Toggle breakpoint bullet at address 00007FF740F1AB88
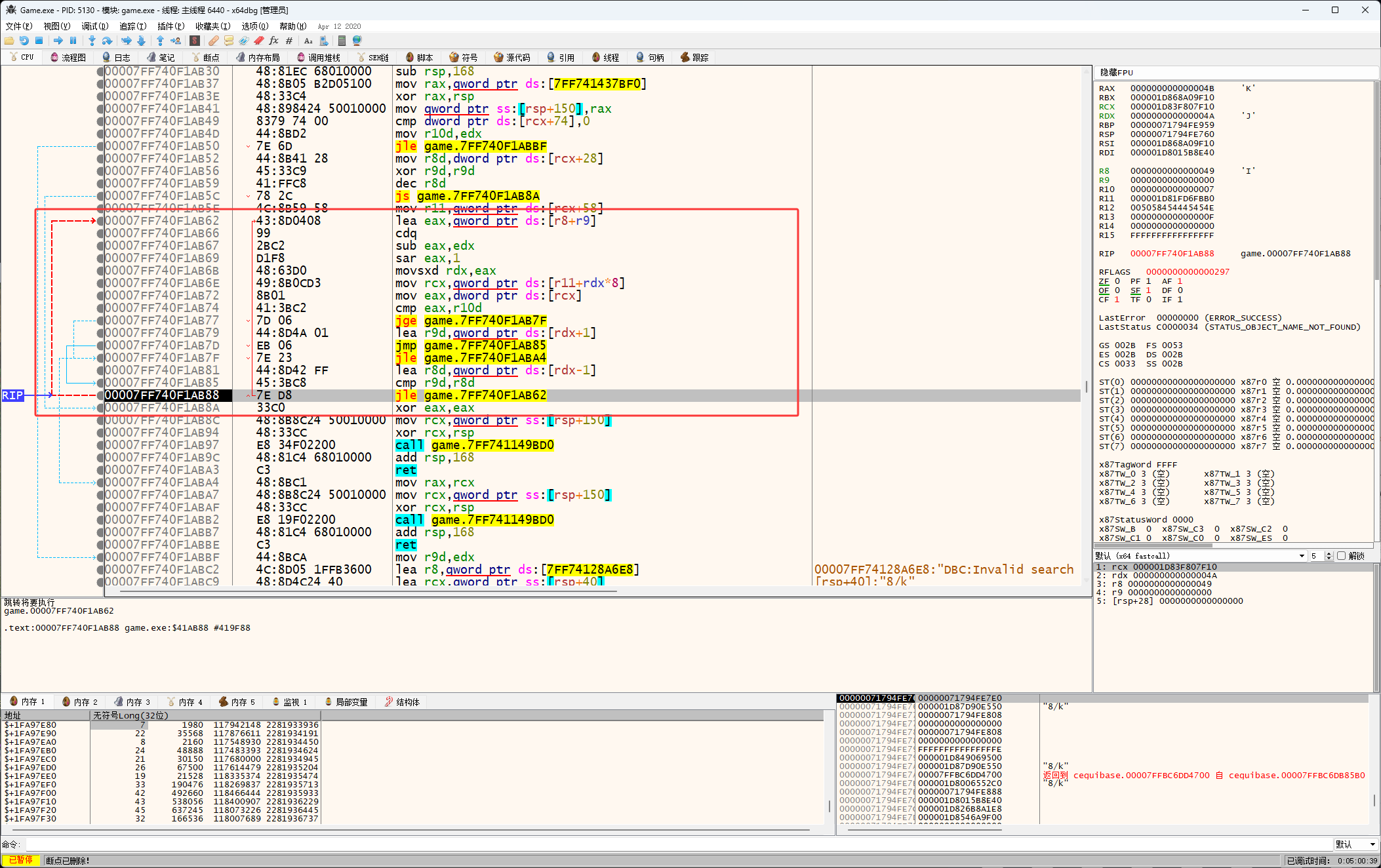1381x868 pixels. tap(100, 395)
